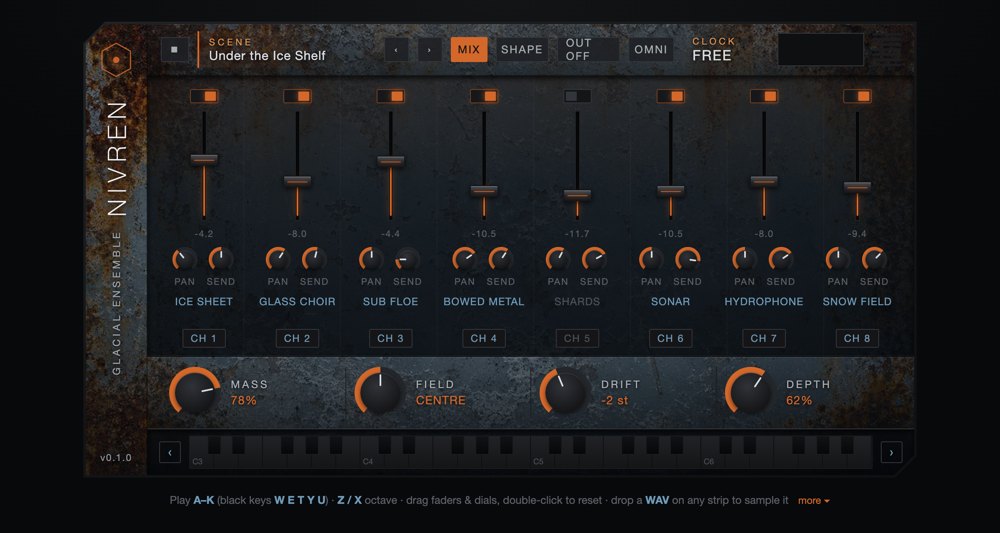Toggle the Sonar strip power switch

[670, 96]
